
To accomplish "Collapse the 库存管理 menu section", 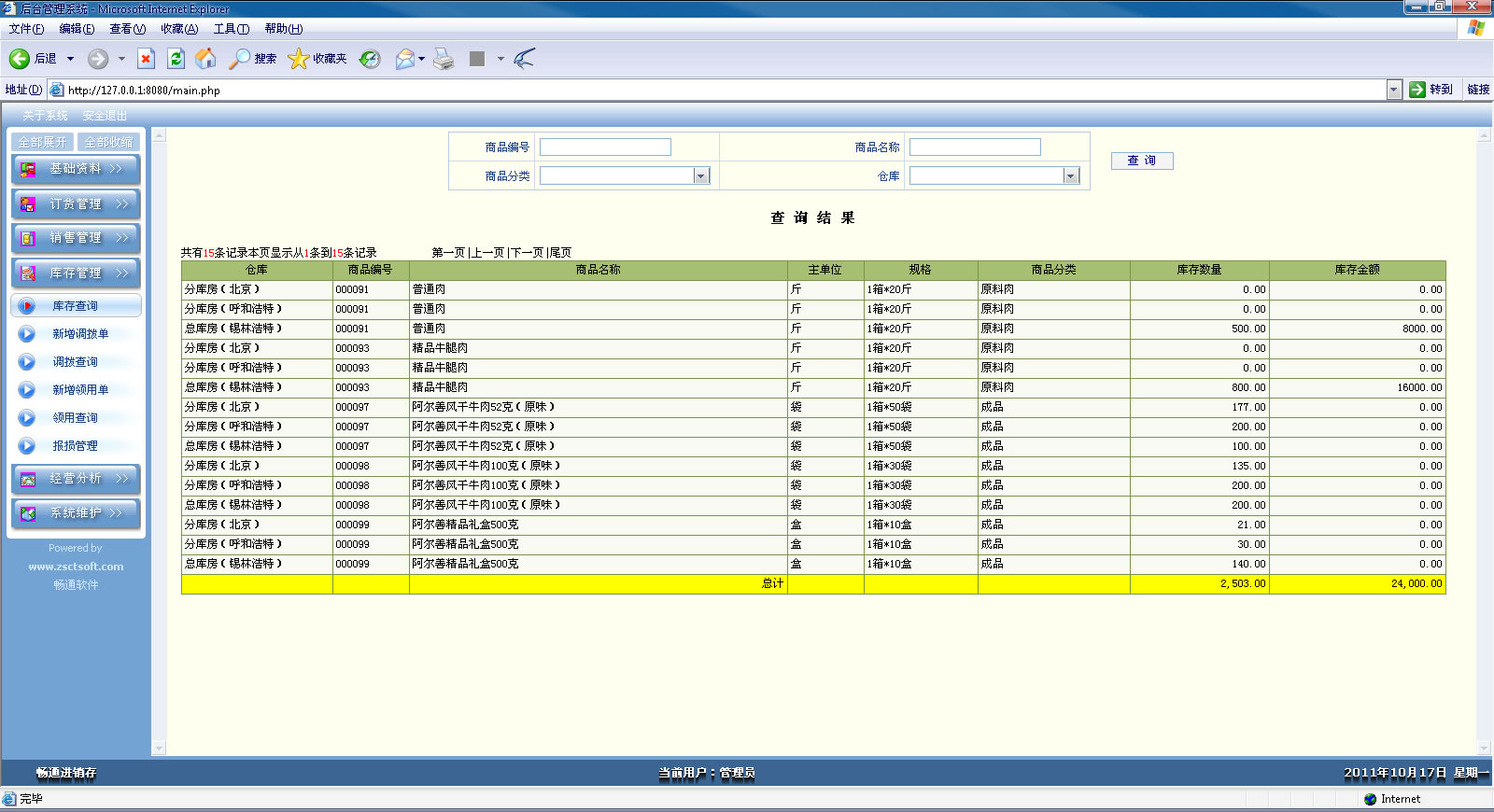I will pyautogui.click(x=76, y=273).
